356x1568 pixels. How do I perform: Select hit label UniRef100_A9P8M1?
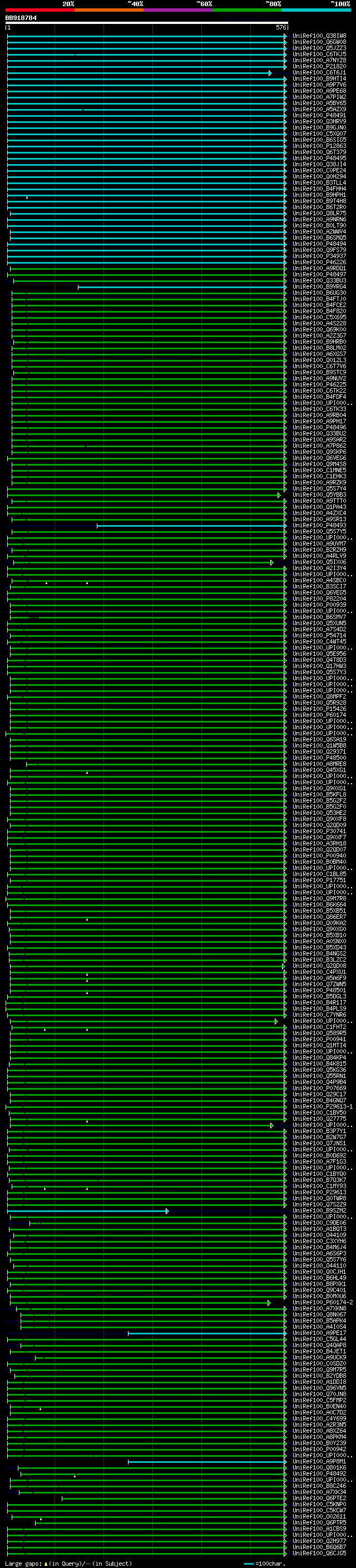pos(319,1462)
